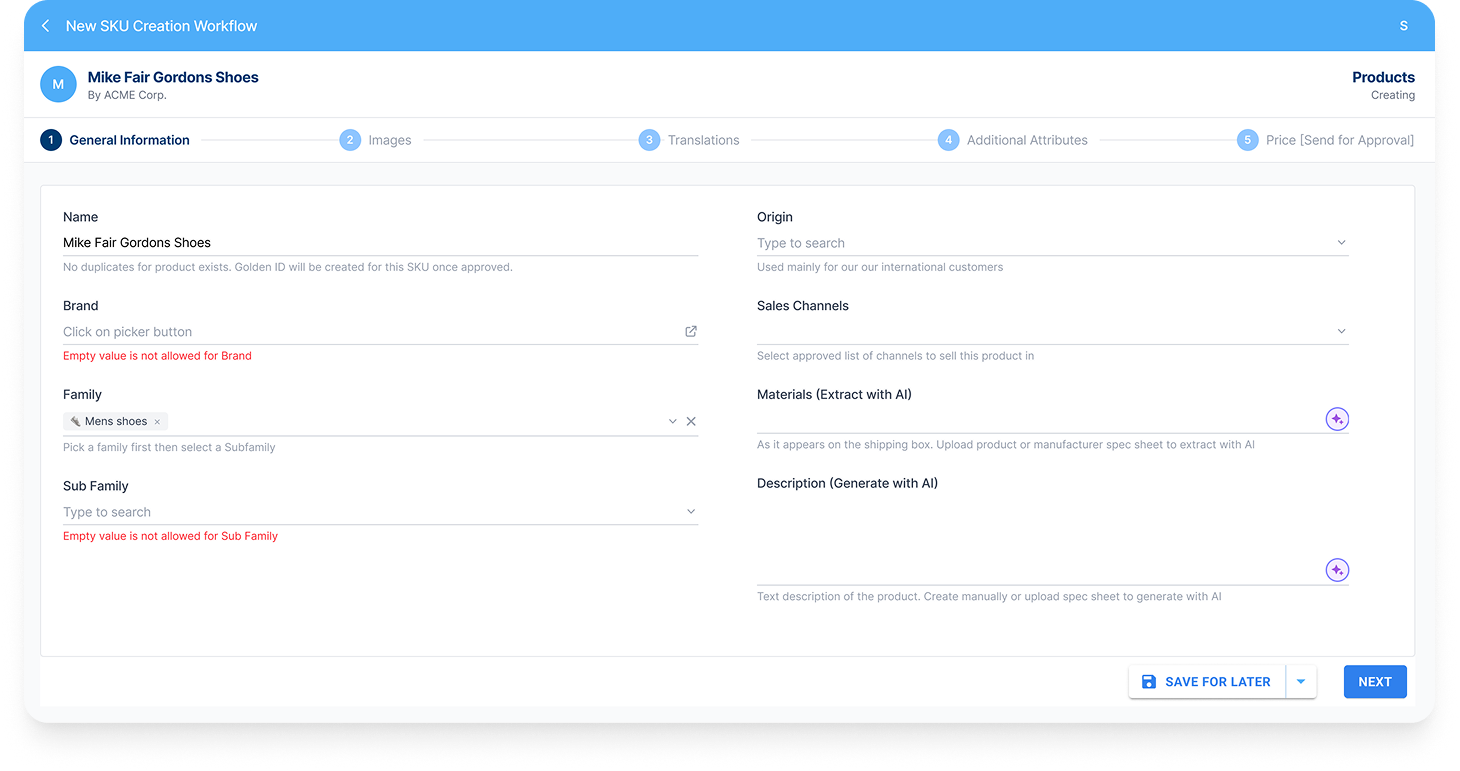Click the 'Products' heading text
Image resolution: width=1460 pixels, height=771 pixels.
tap(1383, 77)
